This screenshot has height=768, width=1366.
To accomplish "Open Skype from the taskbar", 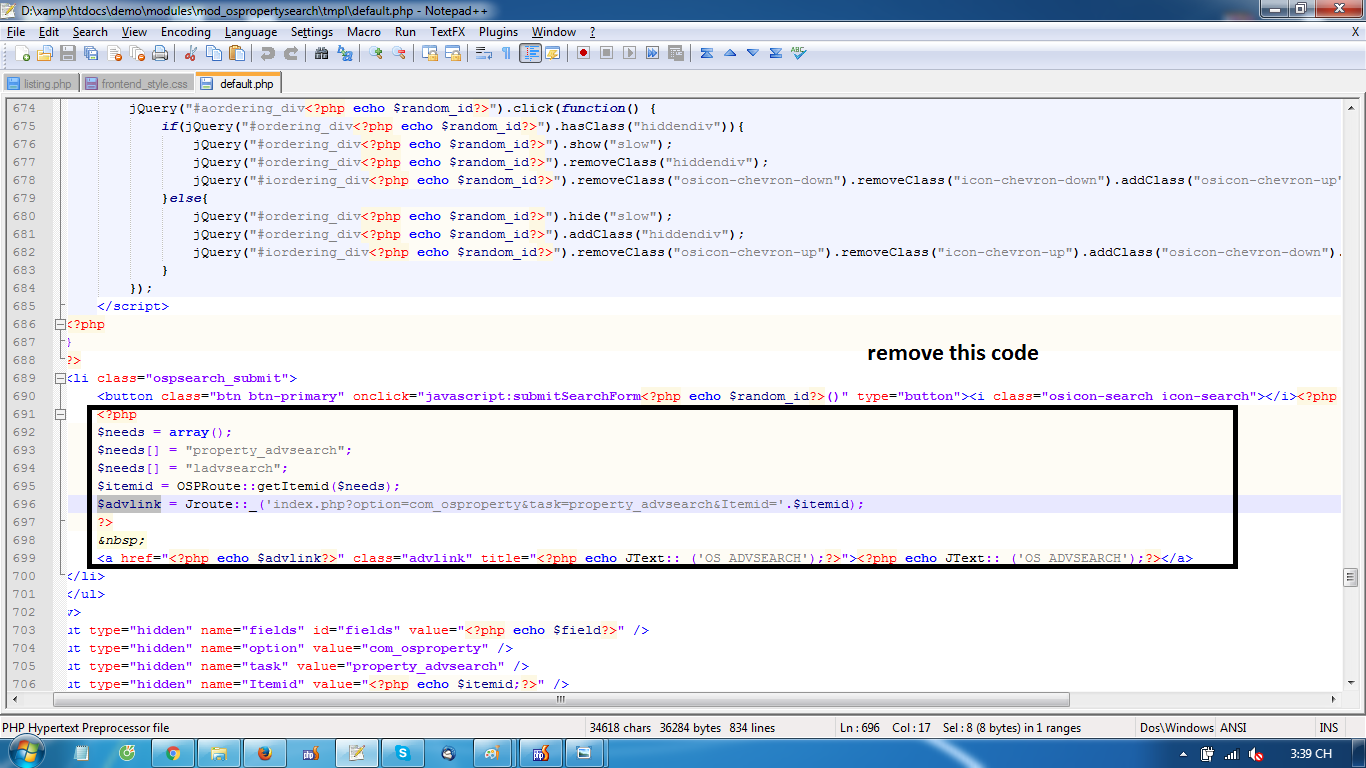I will point(402,753).
